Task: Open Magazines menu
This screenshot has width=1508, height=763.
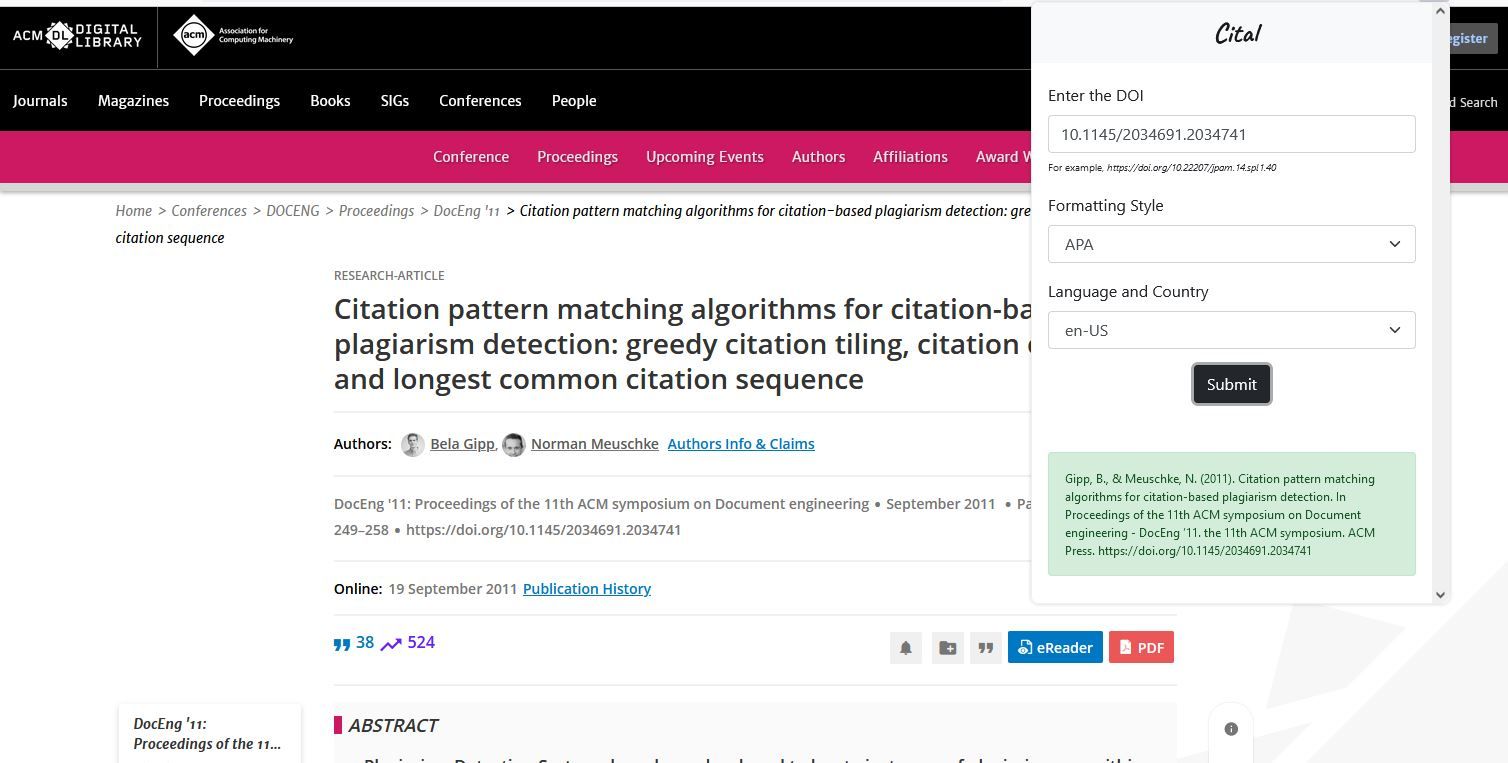Action: pyautogui.click(x=133, y=101)
